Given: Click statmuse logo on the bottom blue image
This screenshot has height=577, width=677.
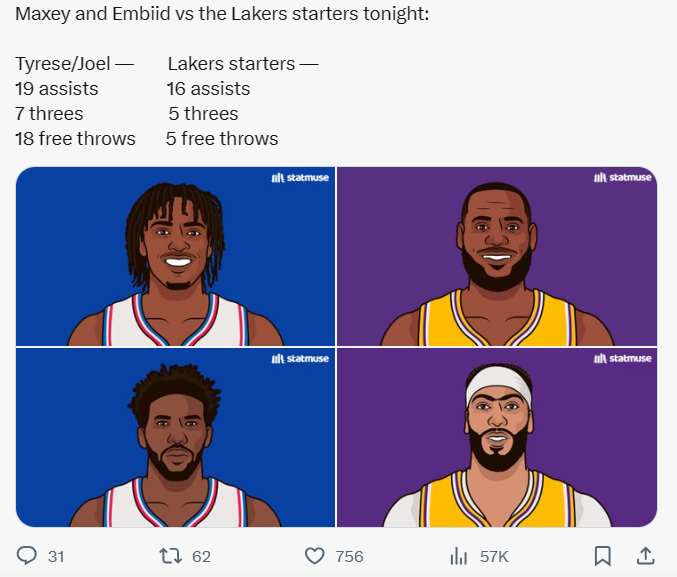Looking at the screenshot, I should click(300, 359).
